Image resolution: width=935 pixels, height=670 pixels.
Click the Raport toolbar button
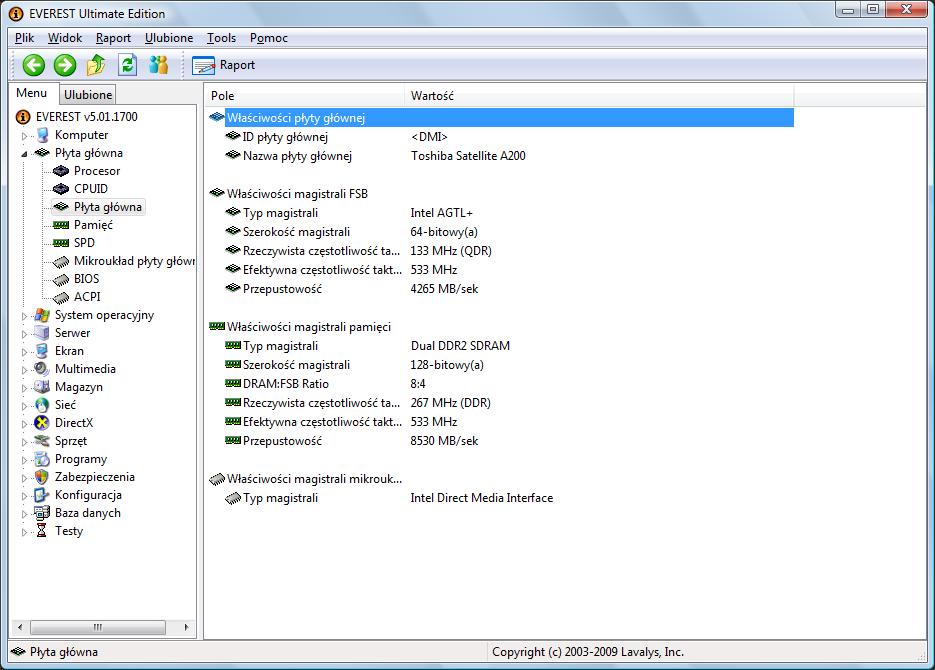tap(224, 65)
